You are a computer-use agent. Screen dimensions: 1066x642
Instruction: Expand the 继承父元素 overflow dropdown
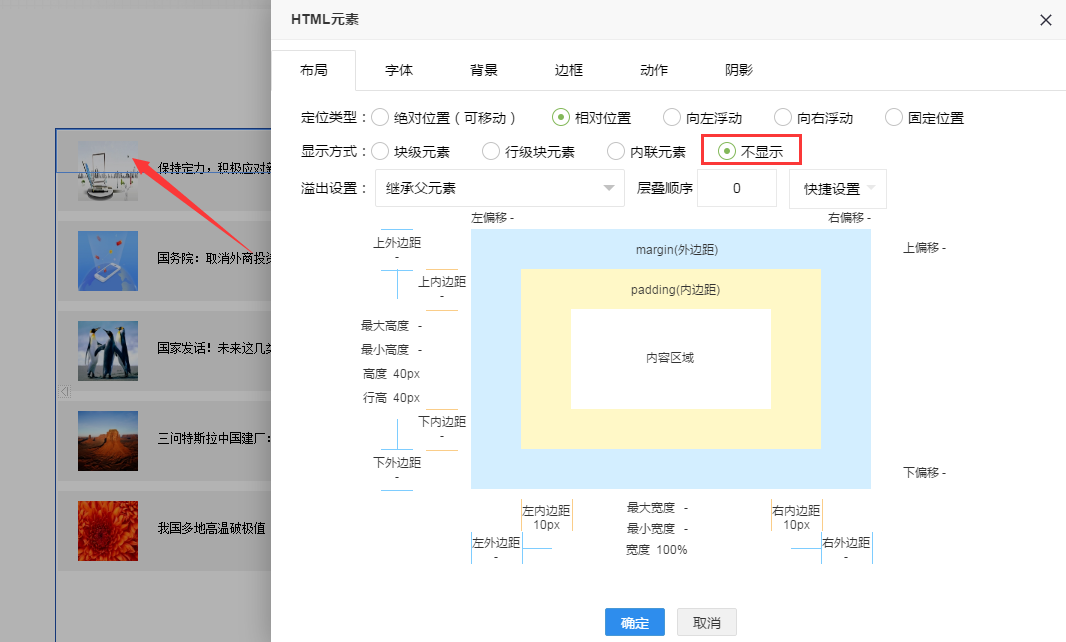pyautogui.click(x=499, y=188)
